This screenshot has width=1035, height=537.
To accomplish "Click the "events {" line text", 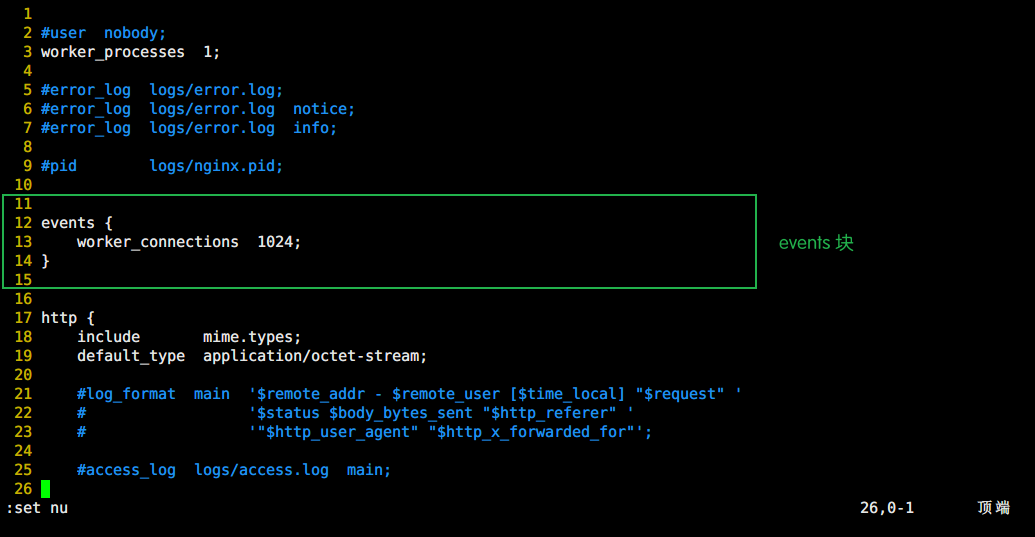I will 77,223.
